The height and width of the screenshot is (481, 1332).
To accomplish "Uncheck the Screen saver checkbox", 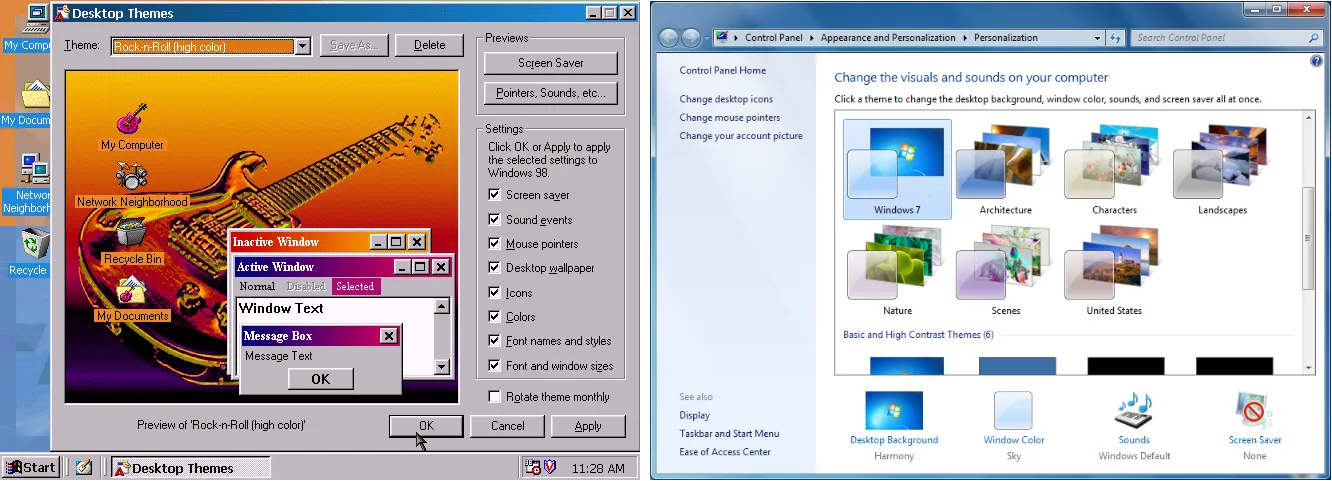I will click(x=495, y=195).
